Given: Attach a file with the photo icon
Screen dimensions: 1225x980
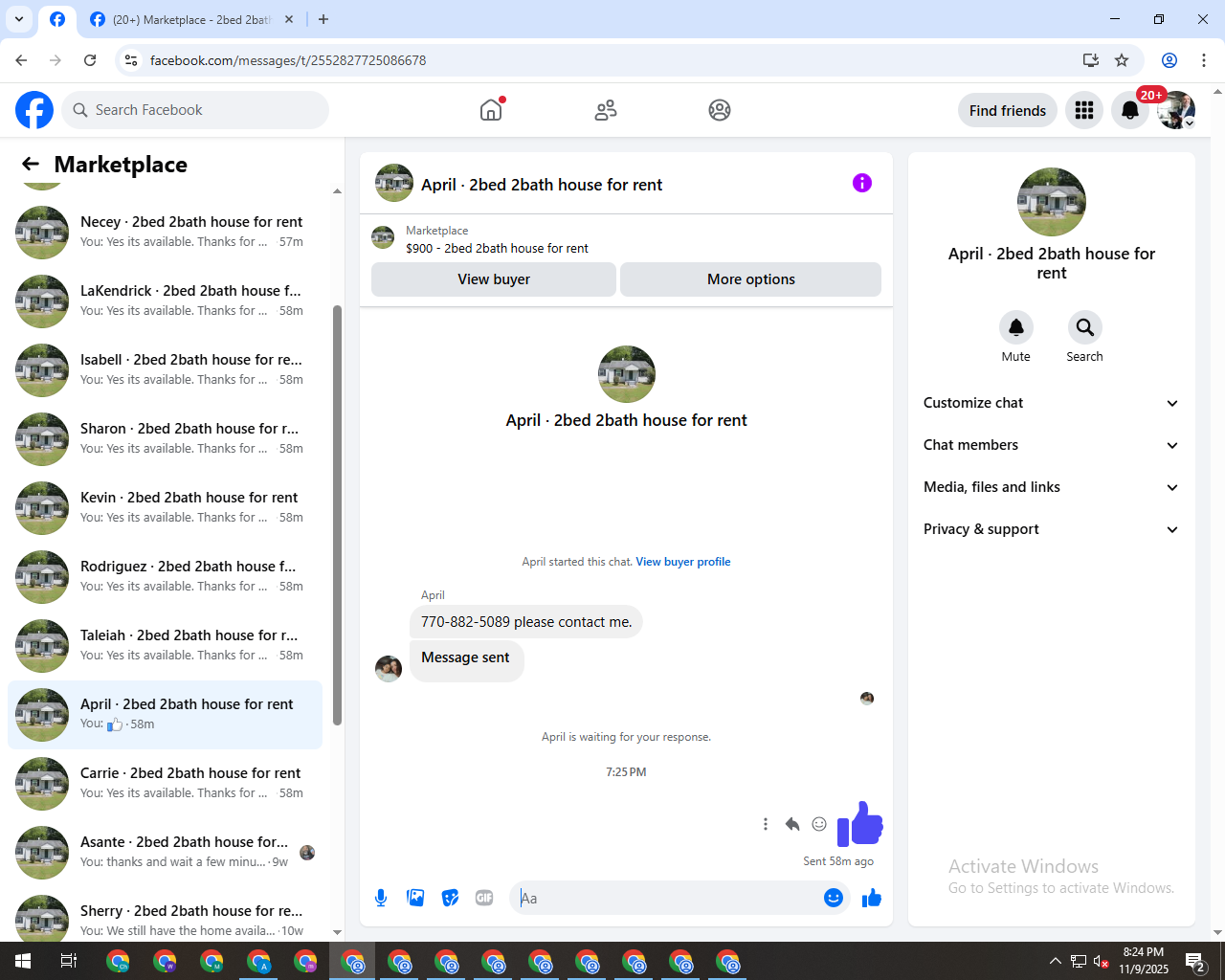Looking at the screenshot, I should pos(415,898).
